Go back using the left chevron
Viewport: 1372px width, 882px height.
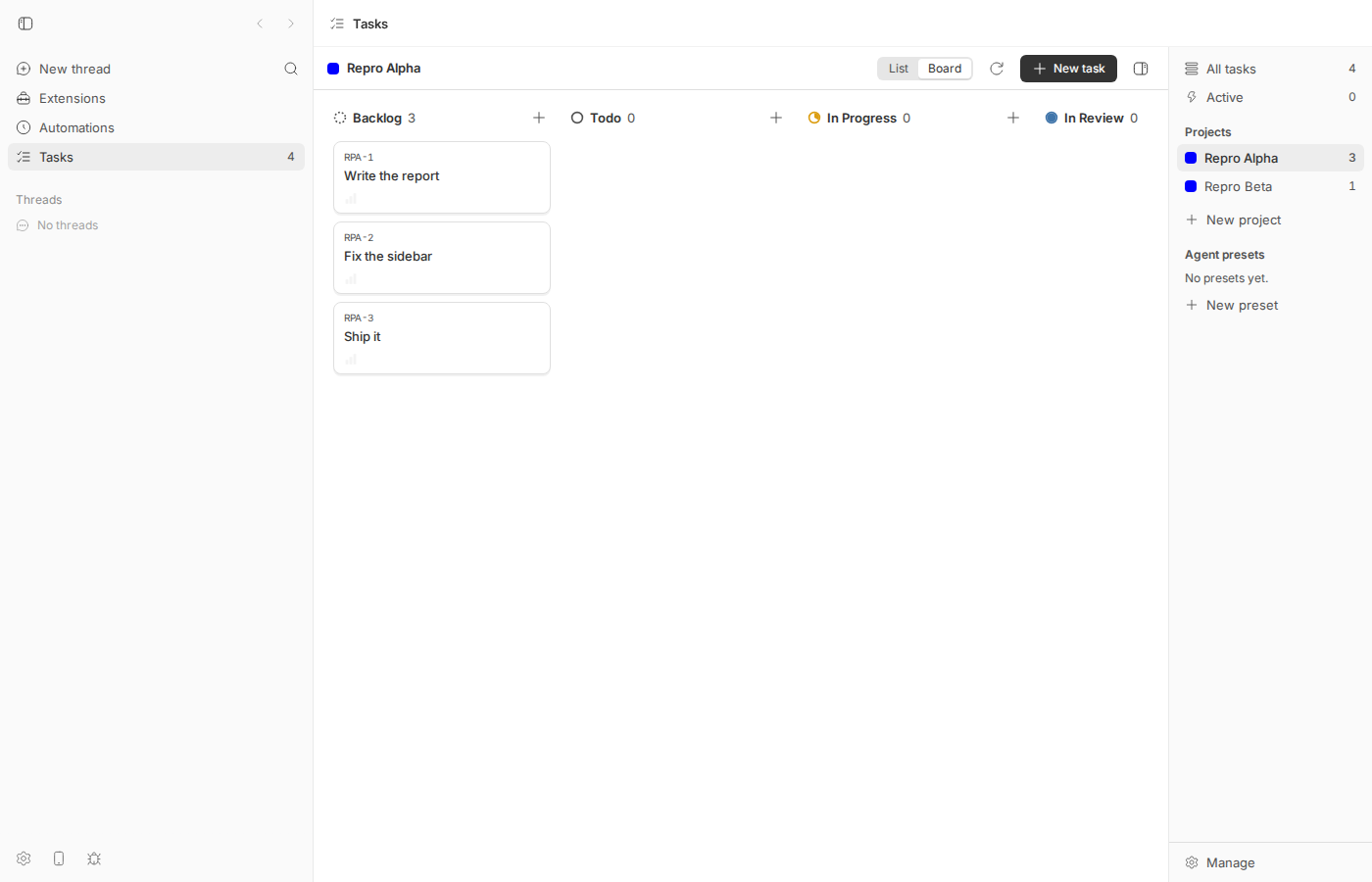(260, 24)
